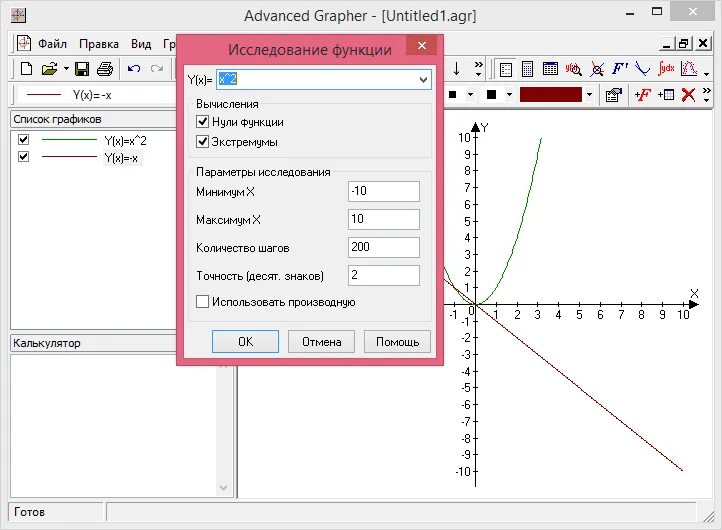Open the graph properties icon
The width and height of the screenshot is (722, 530).
pyautogui.click(x=614, y=95)
